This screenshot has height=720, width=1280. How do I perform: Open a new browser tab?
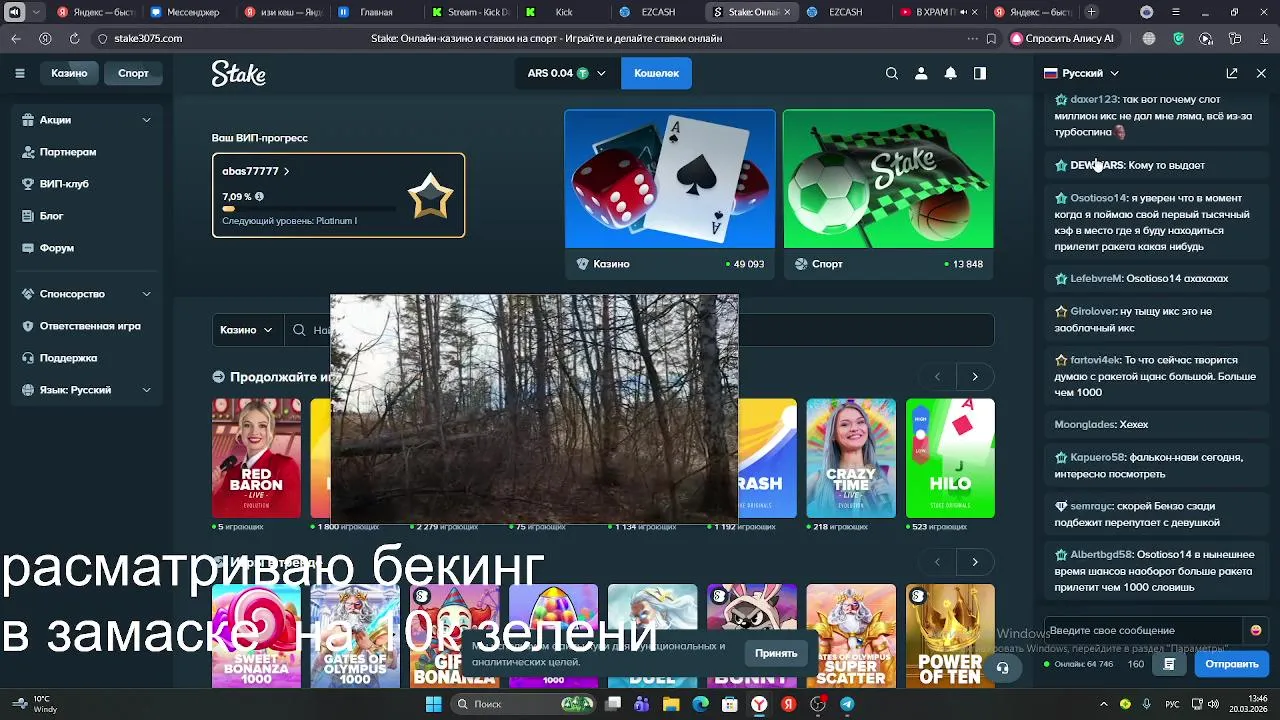1091,12
